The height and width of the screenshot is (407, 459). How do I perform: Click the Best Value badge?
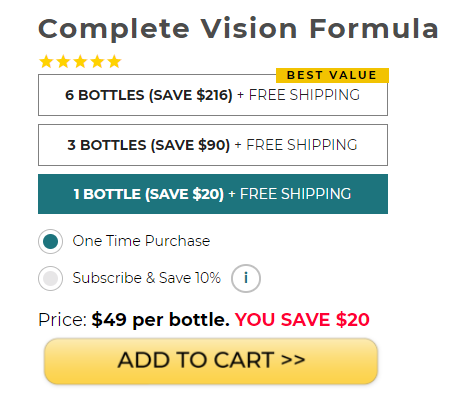coord(332,75)
